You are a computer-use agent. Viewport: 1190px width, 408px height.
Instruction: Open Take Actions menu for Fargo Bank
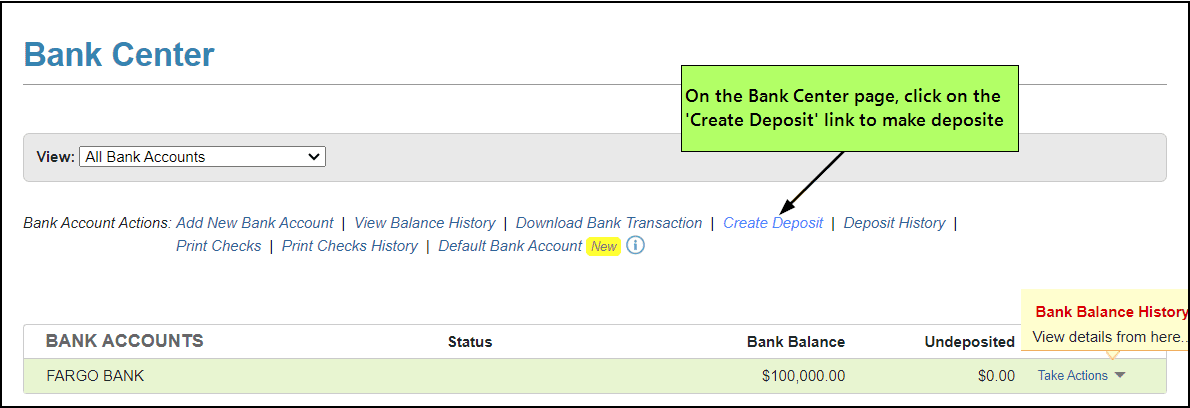[x=1073, y=376]
